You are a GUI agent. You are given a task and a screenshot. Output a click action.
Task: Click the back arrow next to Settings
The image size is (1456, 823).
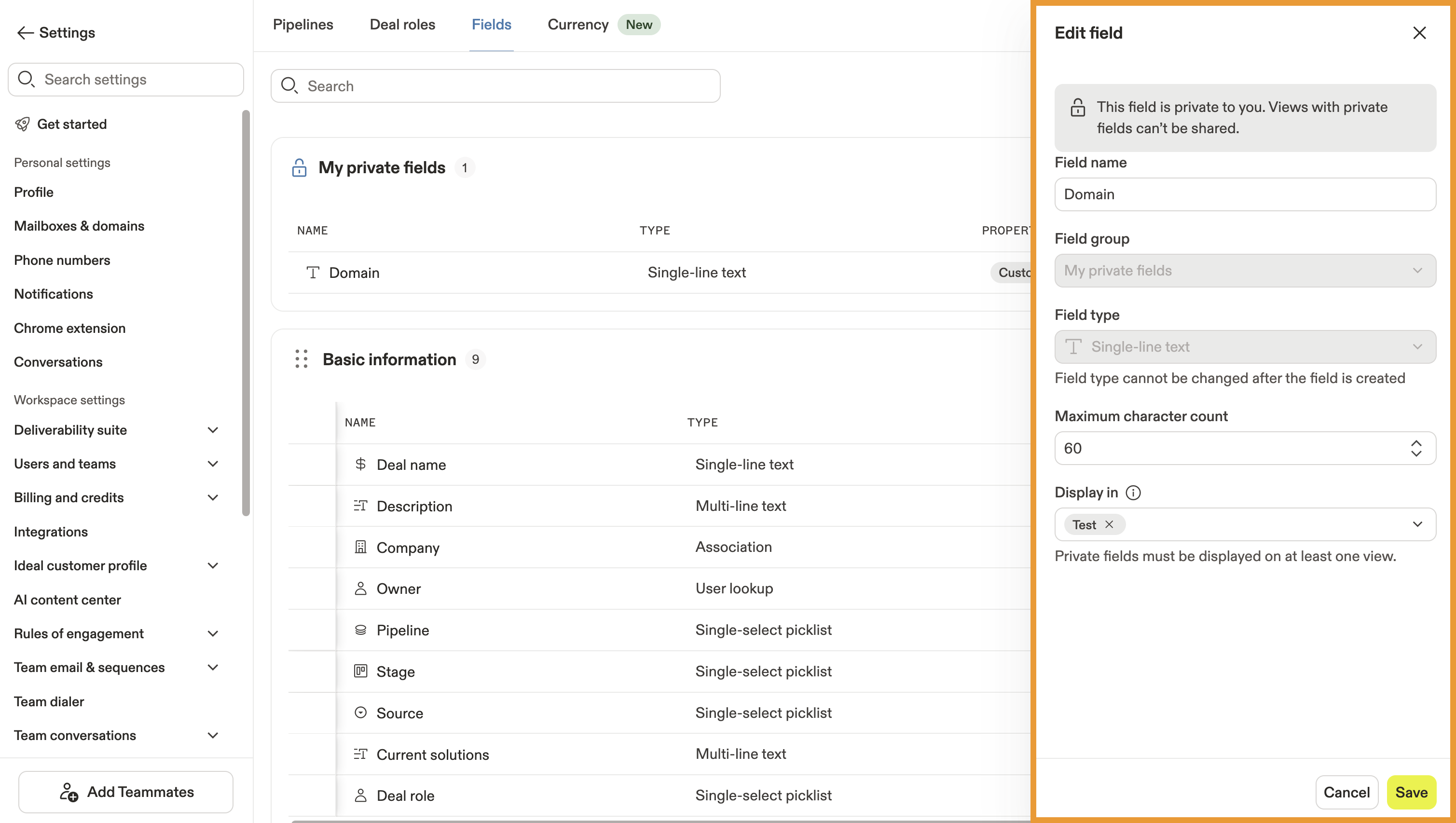(25, 33)
